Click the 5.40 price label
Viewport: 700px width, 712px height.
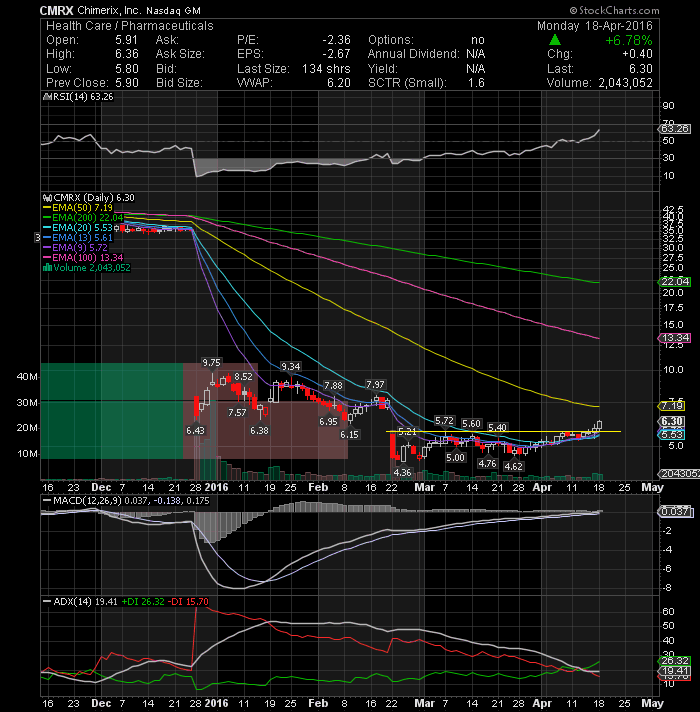[497, 427]
